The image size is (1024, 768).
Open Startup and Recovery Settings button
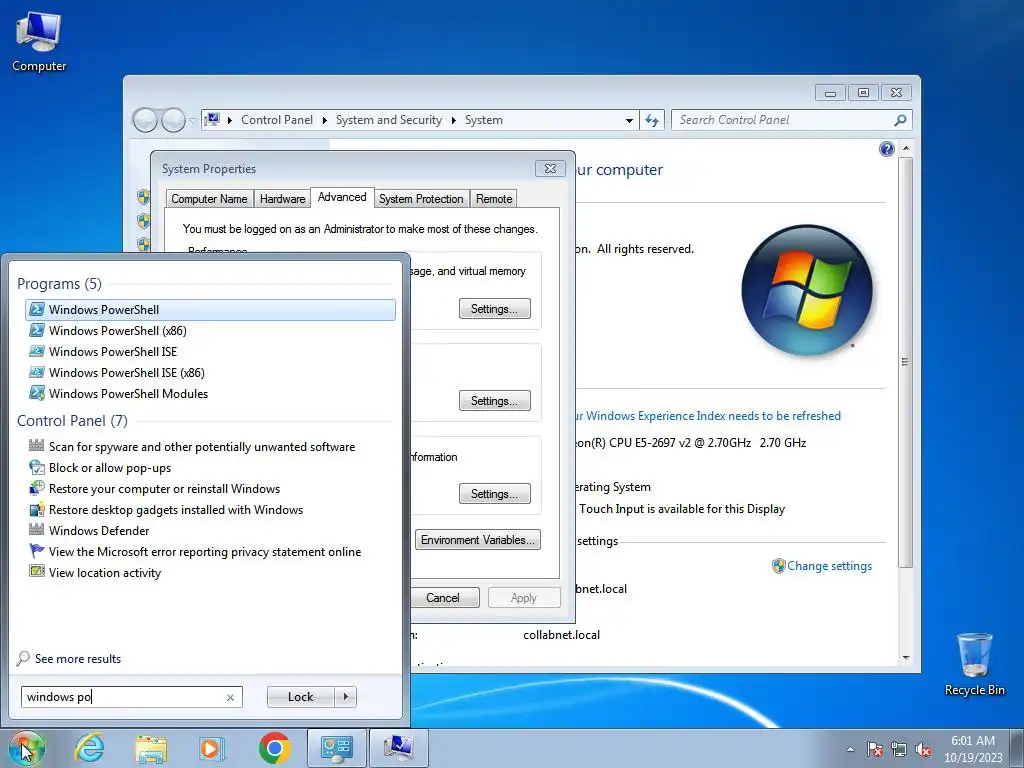click(494, 494)
